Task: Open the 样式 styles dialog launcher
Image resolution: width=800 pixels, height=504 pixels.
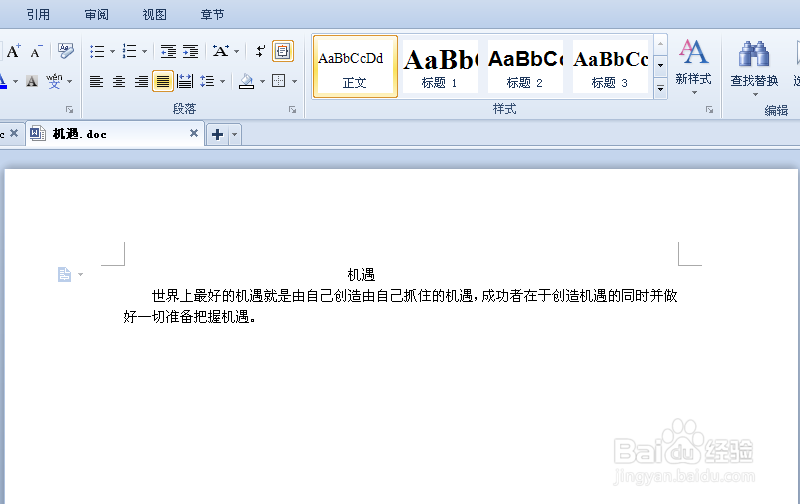Action: click(x=709, y=110)
